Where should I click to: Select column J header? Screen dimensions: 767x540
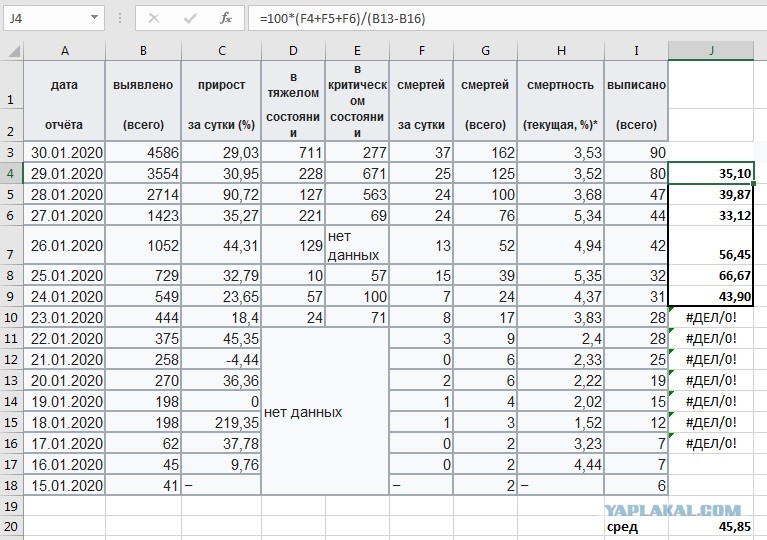point(711,50)
